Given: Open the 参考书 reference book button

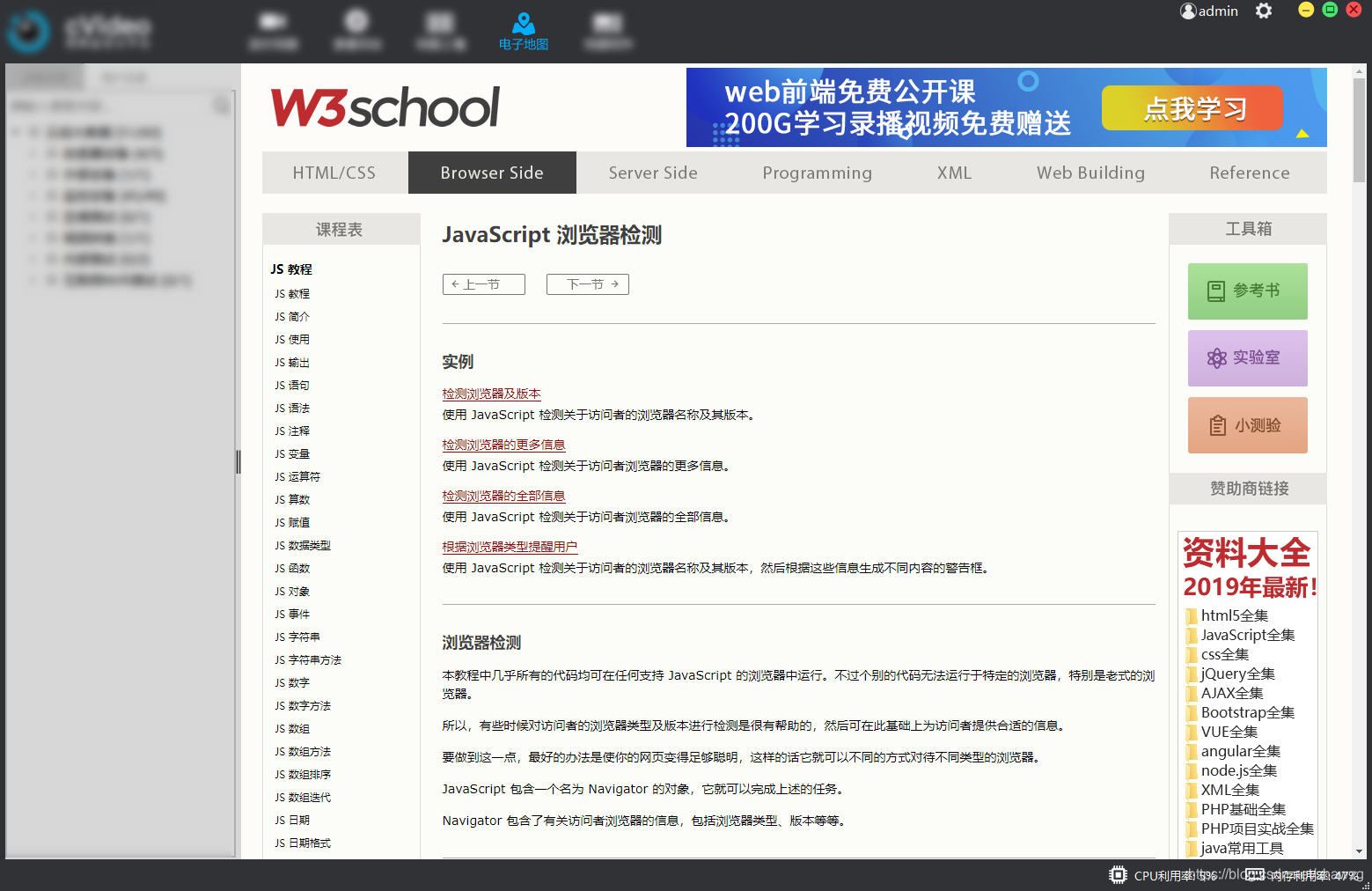Looking at the screenshot, I should pos(1247,291).
